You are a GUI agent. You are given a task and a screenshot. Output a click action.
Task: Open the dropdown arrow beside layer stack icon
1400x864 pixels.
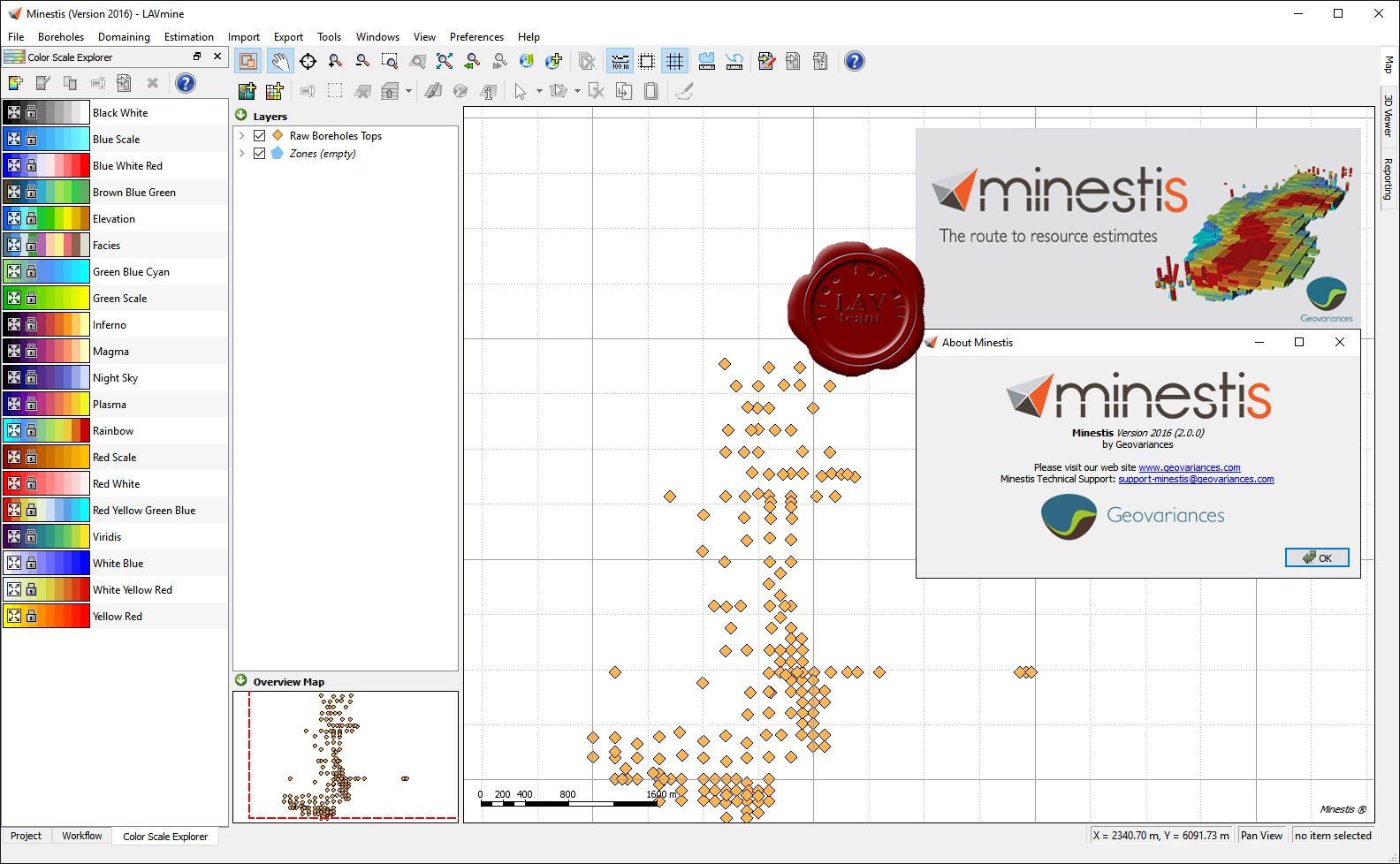[x=408, y=91]
